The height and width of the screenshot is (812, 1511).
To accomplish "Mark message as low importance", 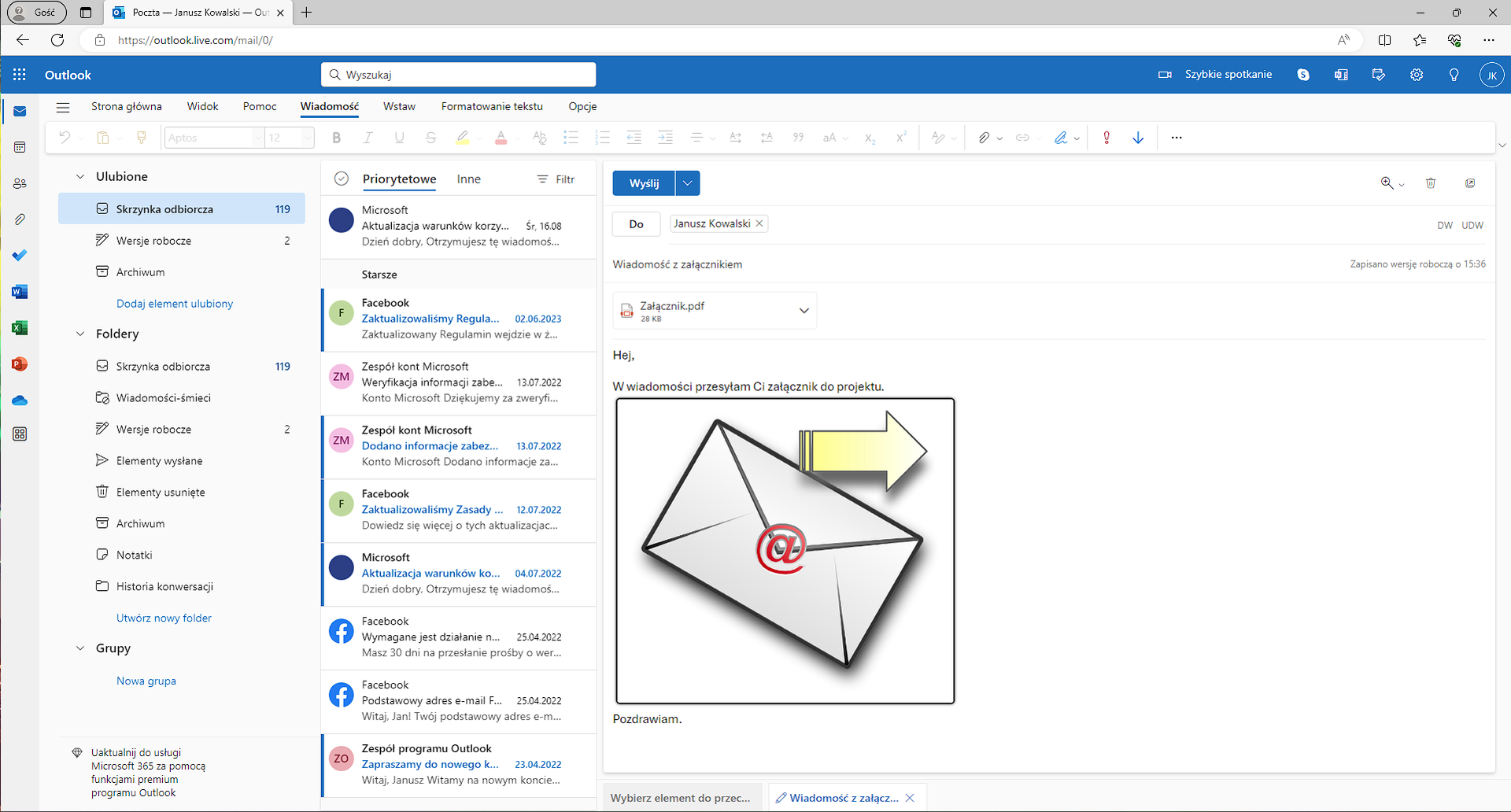I will point(1138,138).
